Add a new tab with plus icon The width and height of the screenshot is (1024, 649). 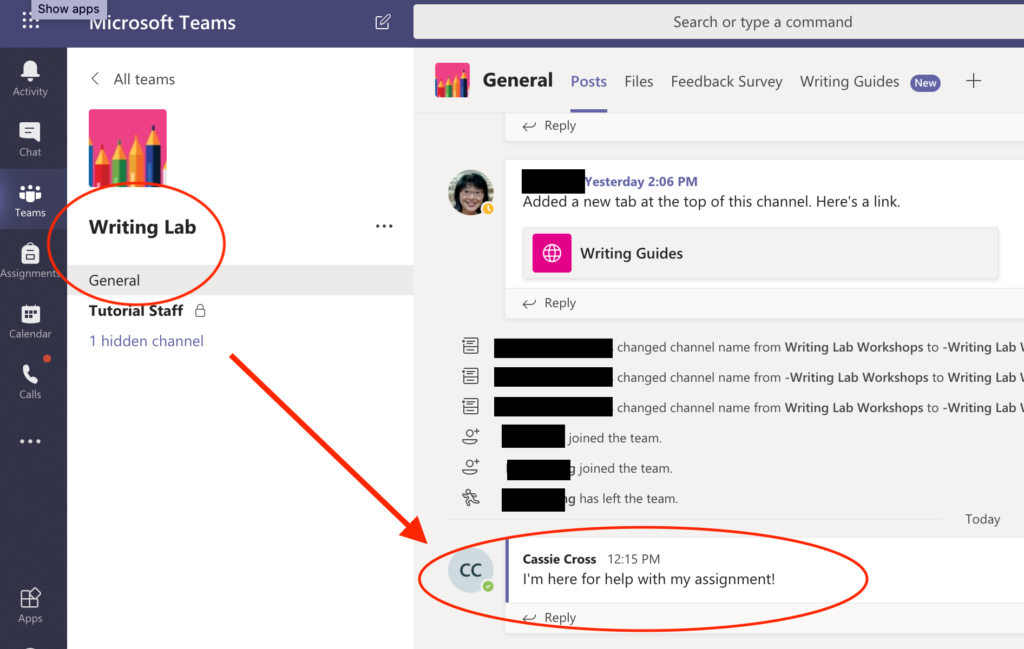pos(973,81)
